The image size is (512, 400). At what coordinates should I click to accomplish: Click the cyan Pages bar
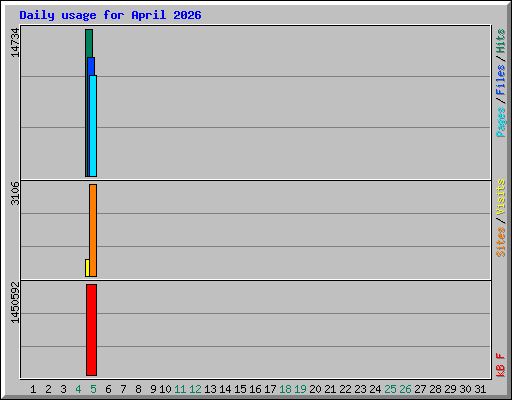[x=93, y=126]
